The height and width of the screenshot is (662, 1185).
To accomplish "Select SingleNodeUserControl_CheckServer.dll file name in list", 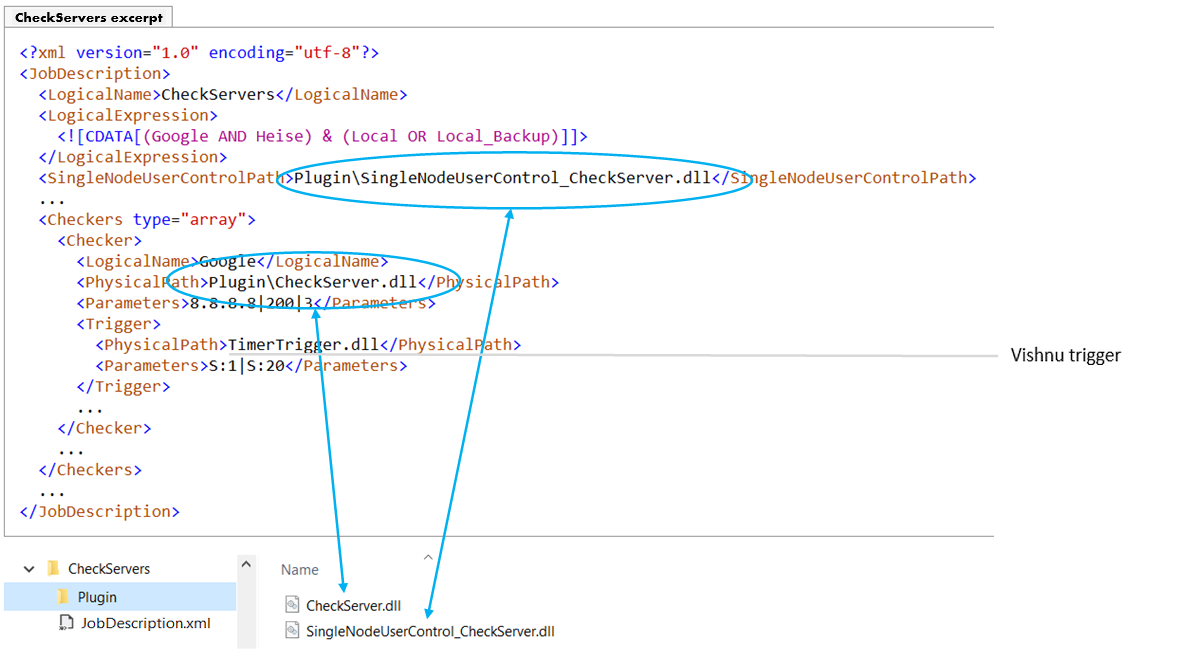I will tap(430, 631).
